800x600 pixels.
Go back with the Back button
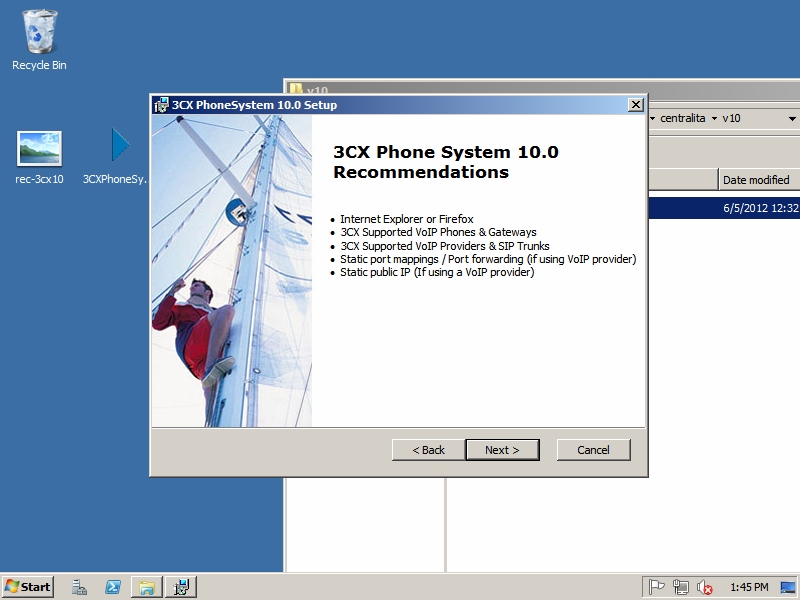pyautogui.click(x=428, y=450)
